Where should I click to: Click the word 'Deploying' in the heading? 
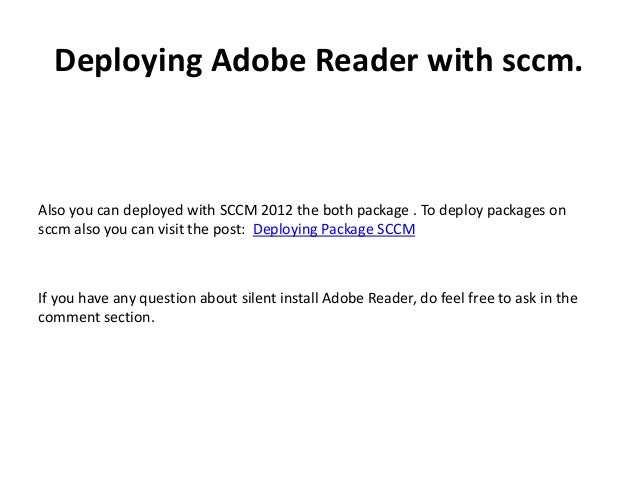pyautogui.click(x=128, y=61)
